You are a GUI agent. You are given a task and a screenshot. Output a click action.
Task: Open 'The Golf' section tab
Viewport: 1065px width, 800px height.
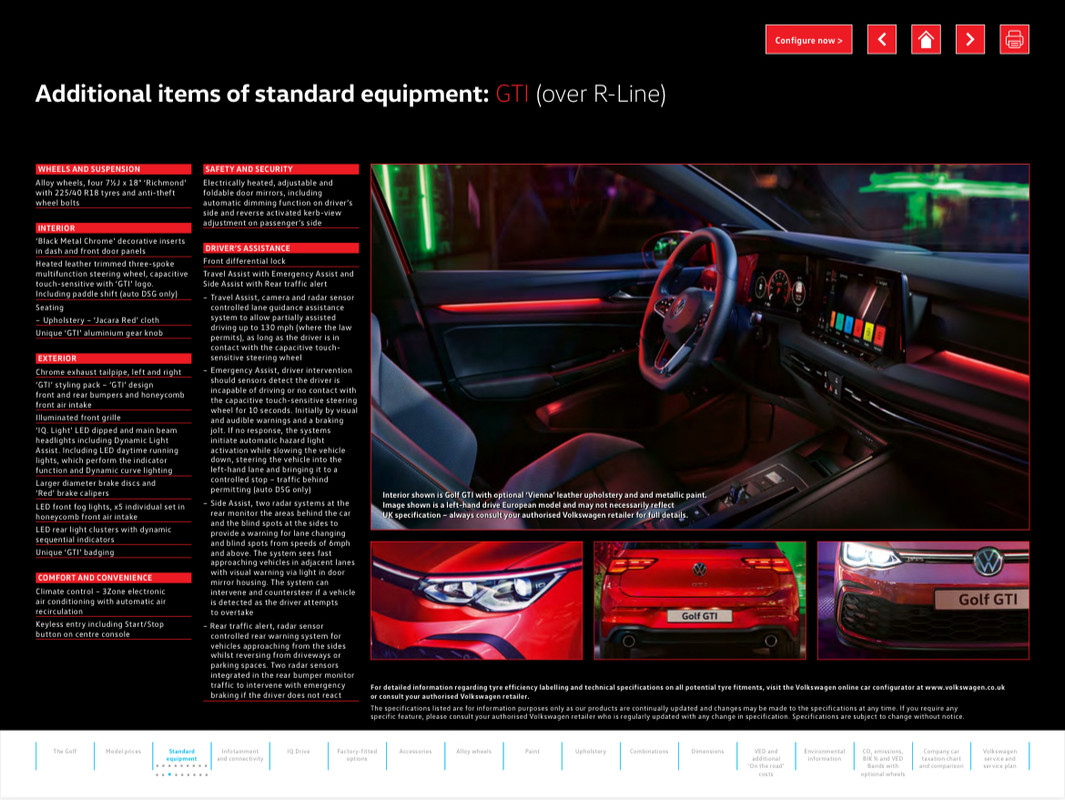coord(65,751)
